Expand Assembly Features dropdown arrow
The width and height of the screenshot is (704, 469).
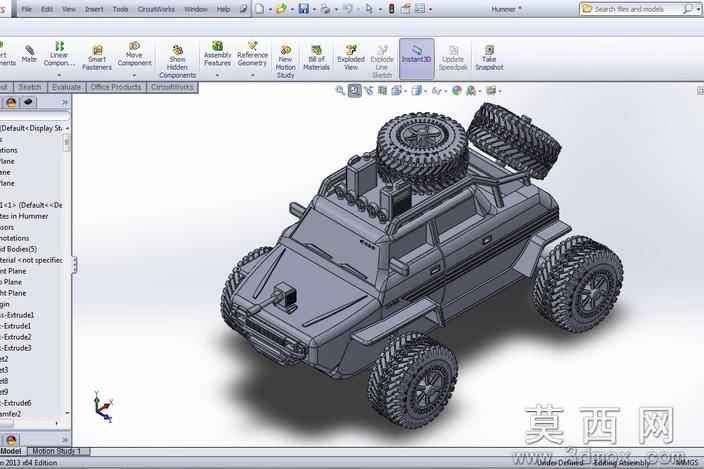click(x=217, y=75)
